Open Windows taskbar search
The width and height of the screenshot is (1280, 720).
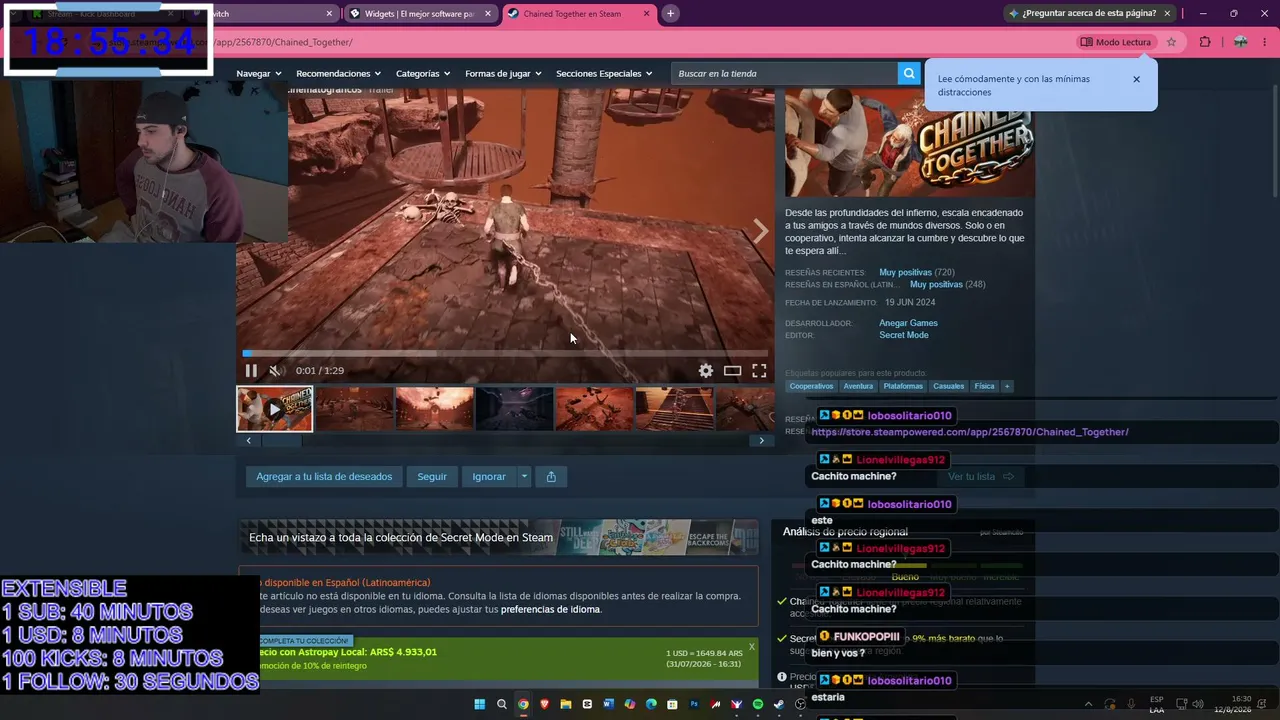pos(501,704)
